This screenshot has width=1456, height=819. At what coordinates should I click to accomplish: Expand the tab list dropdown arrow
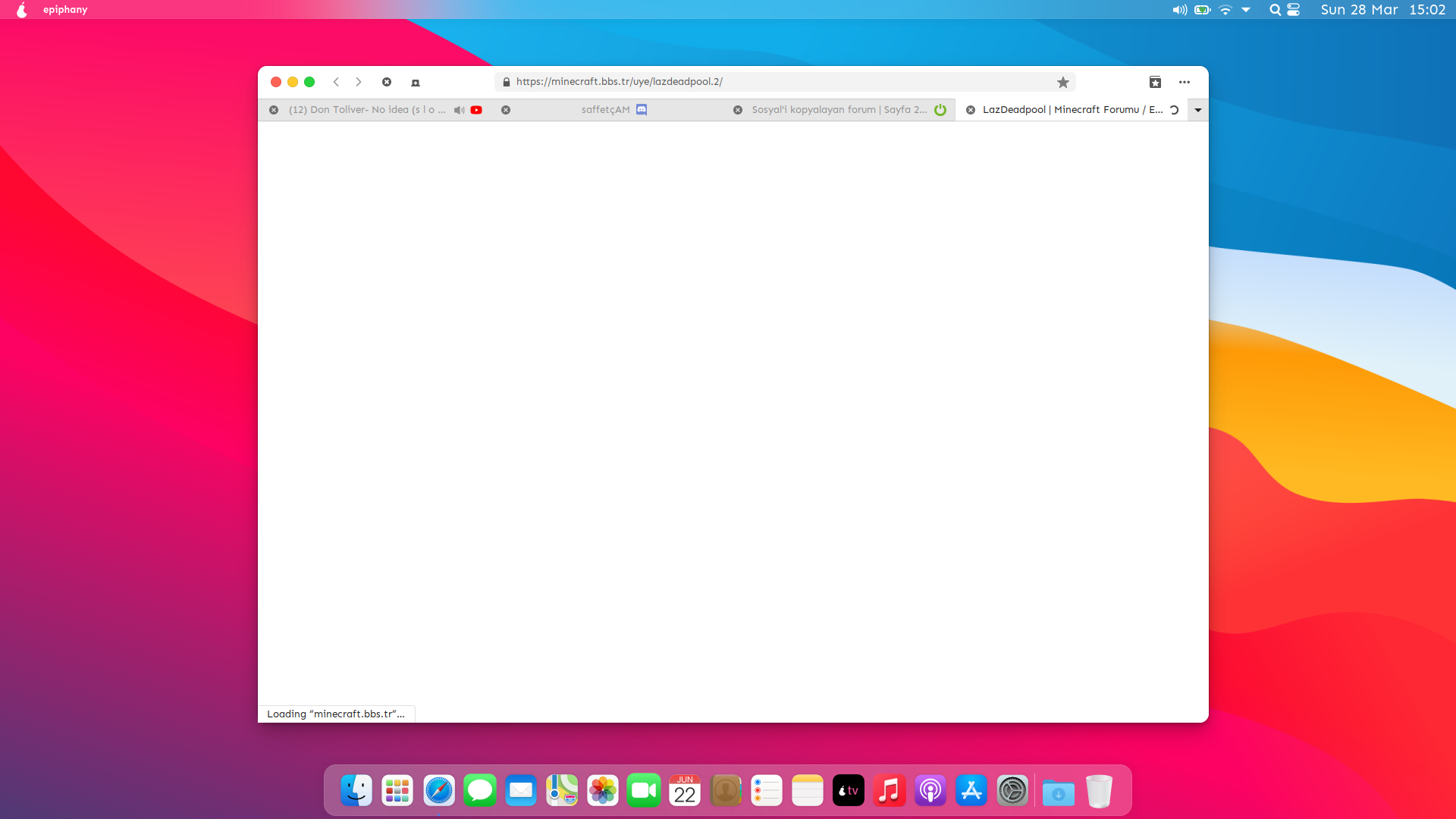(1198, 110)
